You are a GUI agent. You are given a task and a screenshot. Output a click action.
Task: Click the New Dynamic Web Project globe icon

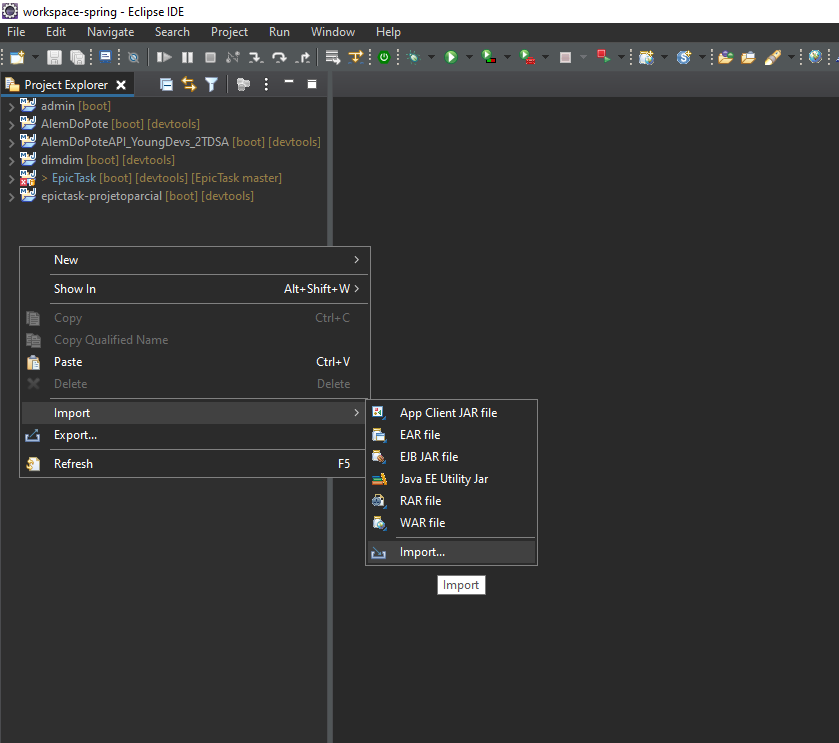(646, 57)
